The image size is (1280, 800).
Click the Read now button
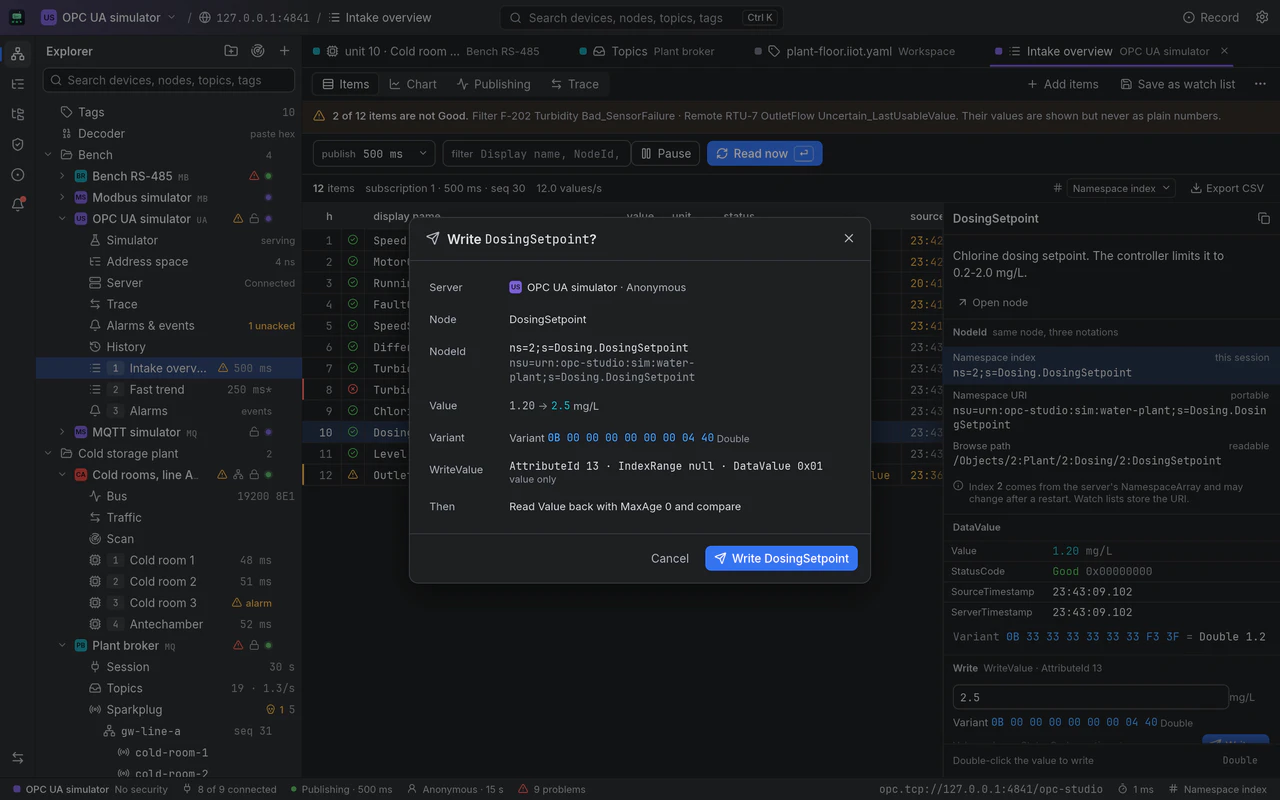coord(765,153)
